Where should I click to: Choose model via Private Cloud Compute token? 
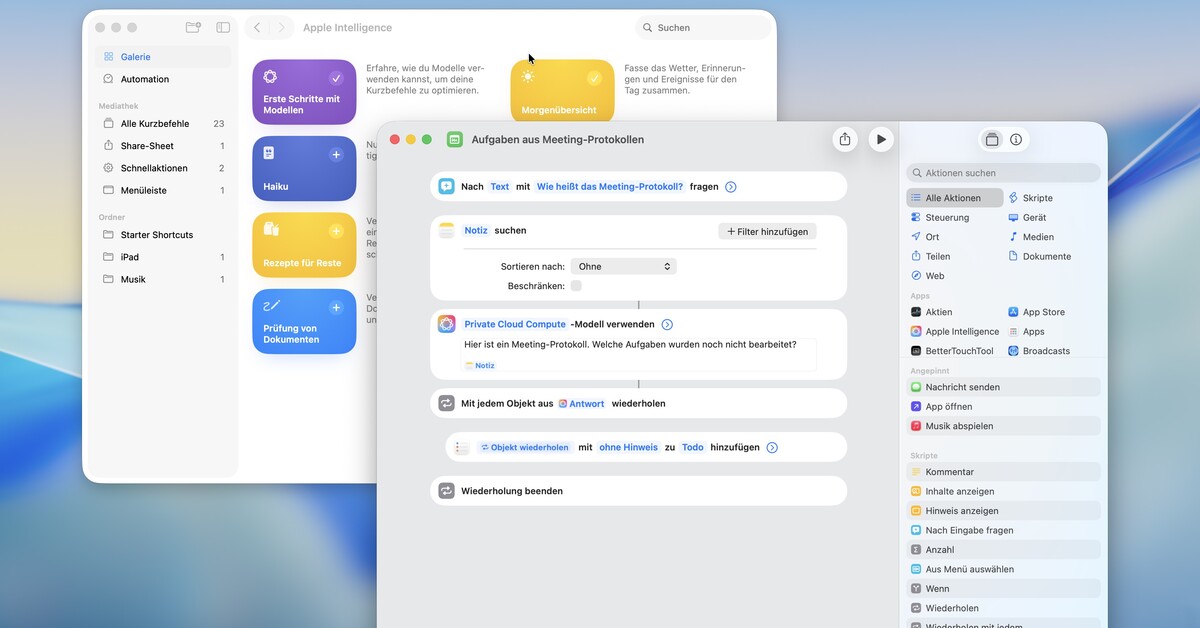coord(515,324)
